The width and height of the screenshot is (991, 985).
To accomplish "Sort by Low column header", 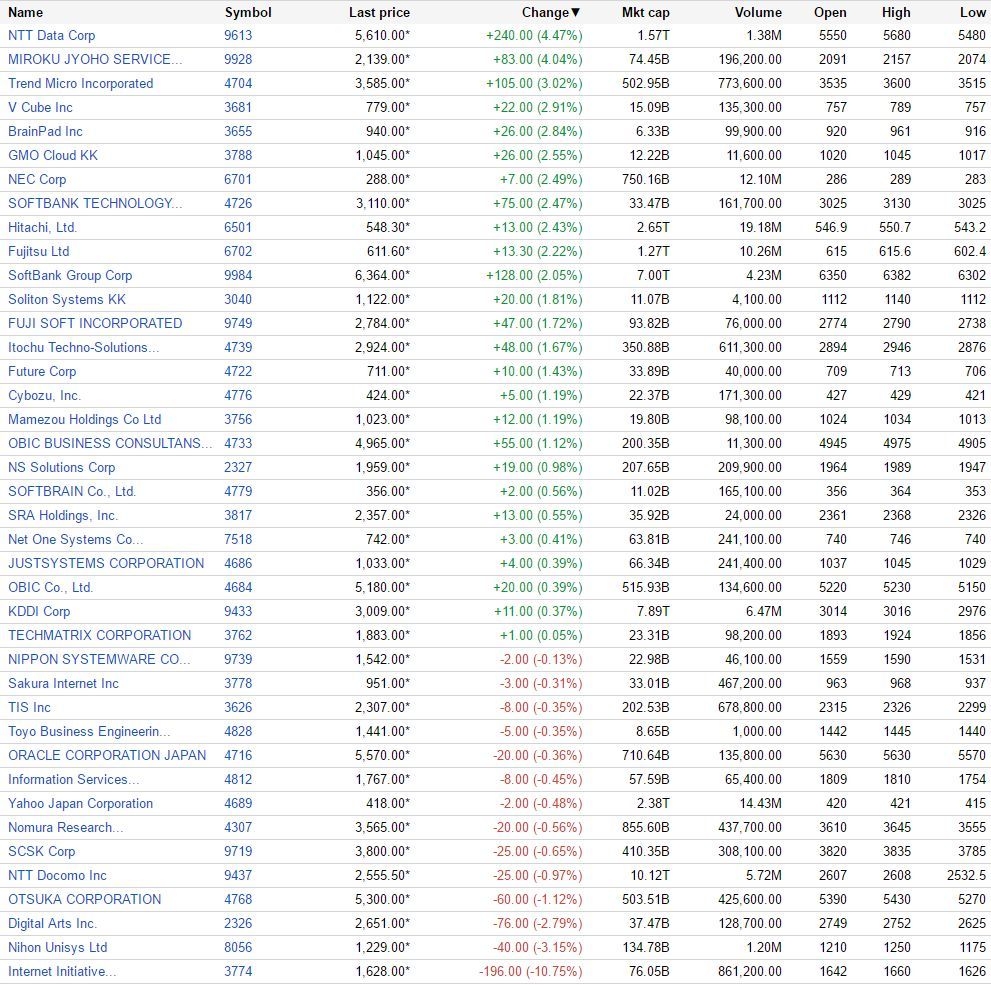I will click(973, 12).
